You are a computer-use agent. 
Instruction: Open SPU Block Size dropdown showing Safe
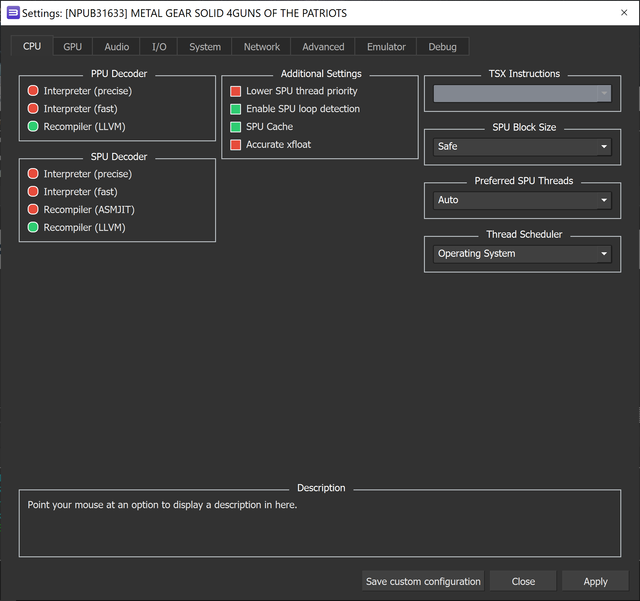pos(522,147)
